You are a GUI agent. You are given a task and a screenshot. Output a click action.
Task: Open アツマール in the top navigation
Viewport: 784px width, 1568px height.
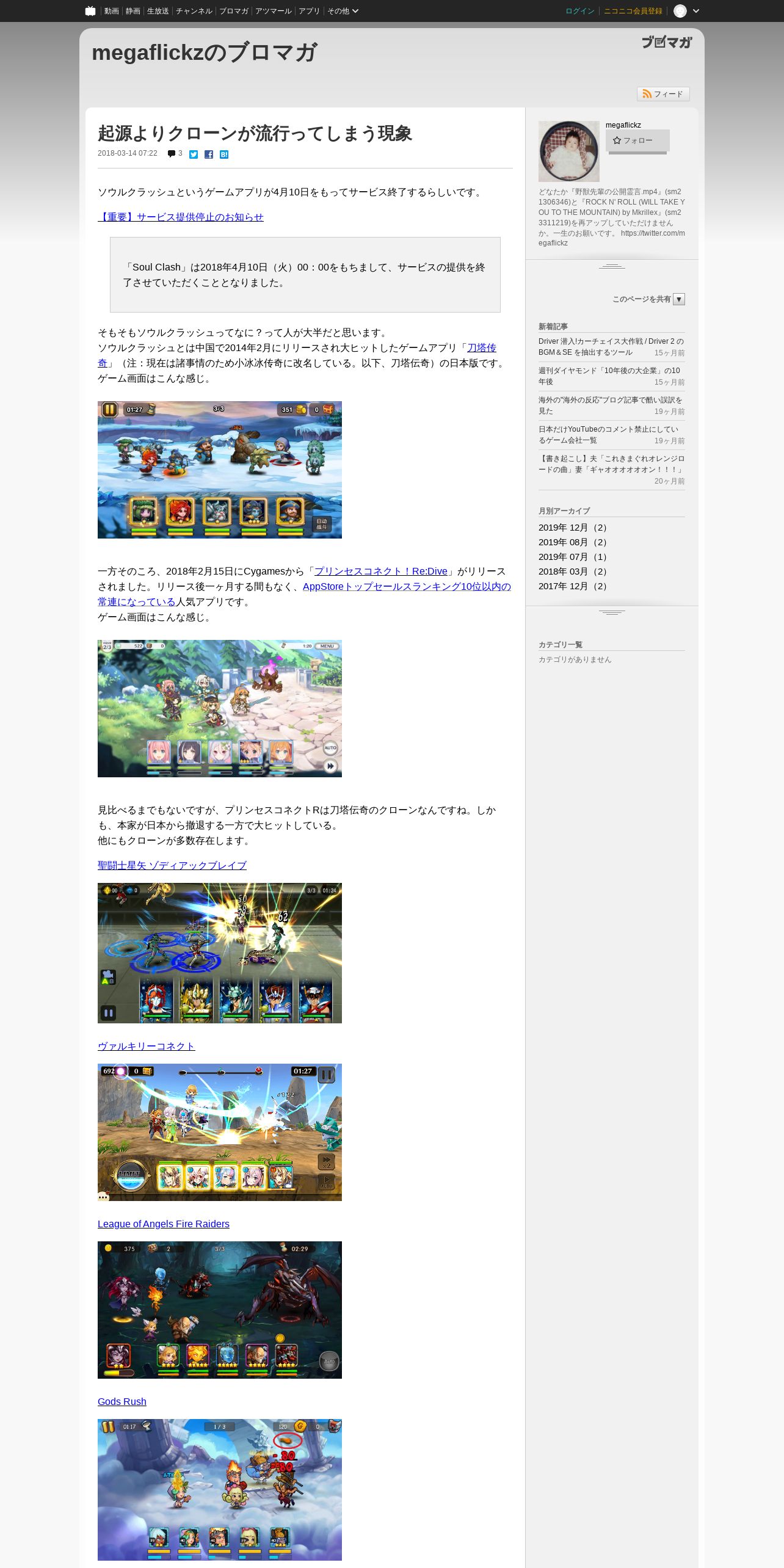[x=274, y=11]
